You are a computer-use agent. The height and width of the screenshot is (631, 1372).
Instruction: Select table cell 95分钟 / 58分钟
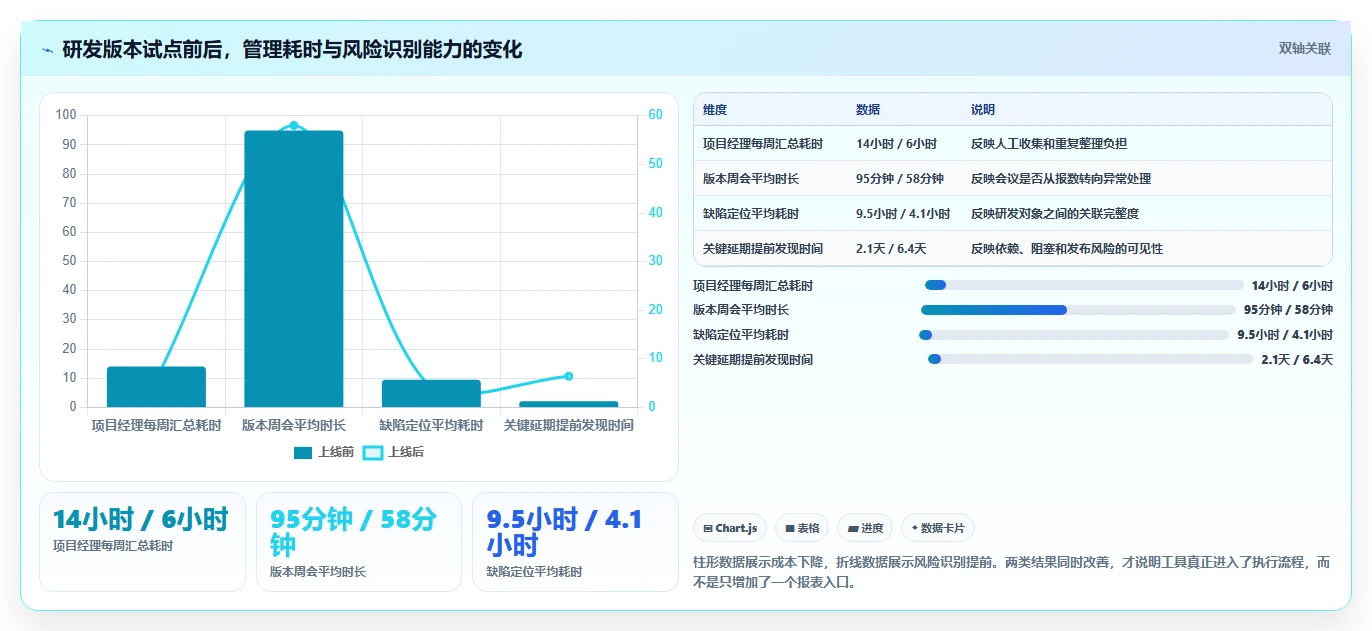(x=900, y=179)
